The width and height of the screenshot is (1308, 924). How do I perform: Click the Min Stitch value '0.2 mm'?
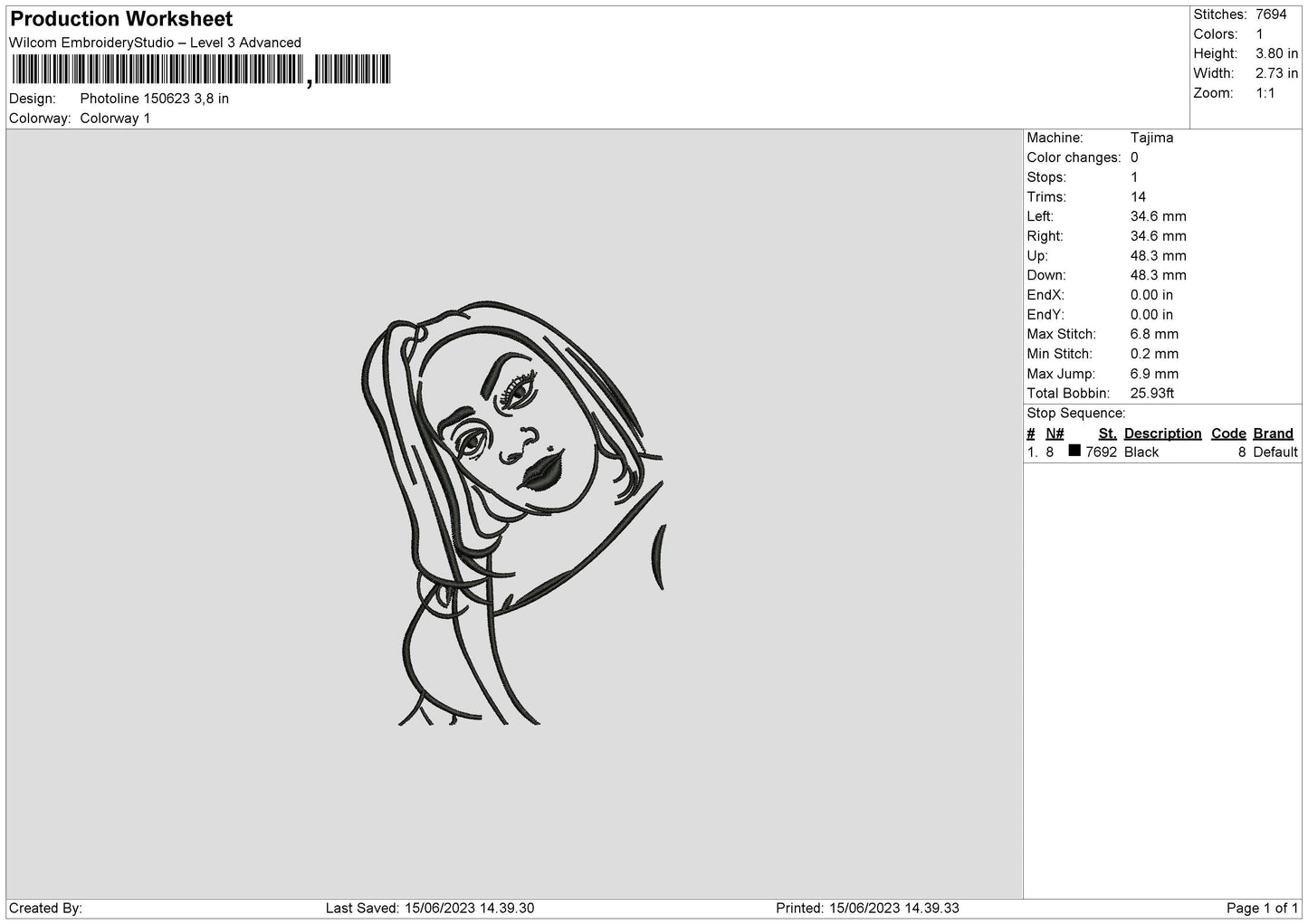click(x=1154, y=354)
